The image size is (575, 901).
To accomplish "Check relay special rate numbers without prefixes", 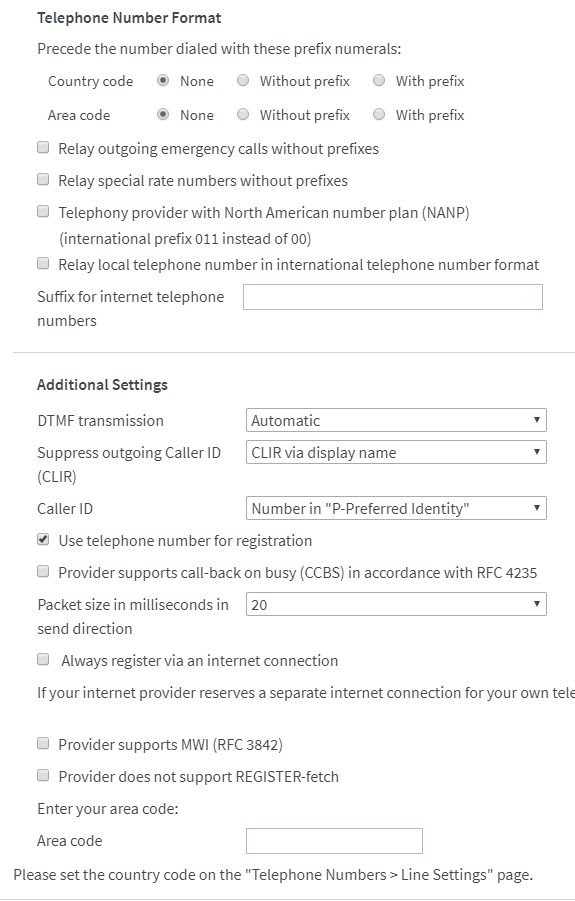I will point(43,179).
